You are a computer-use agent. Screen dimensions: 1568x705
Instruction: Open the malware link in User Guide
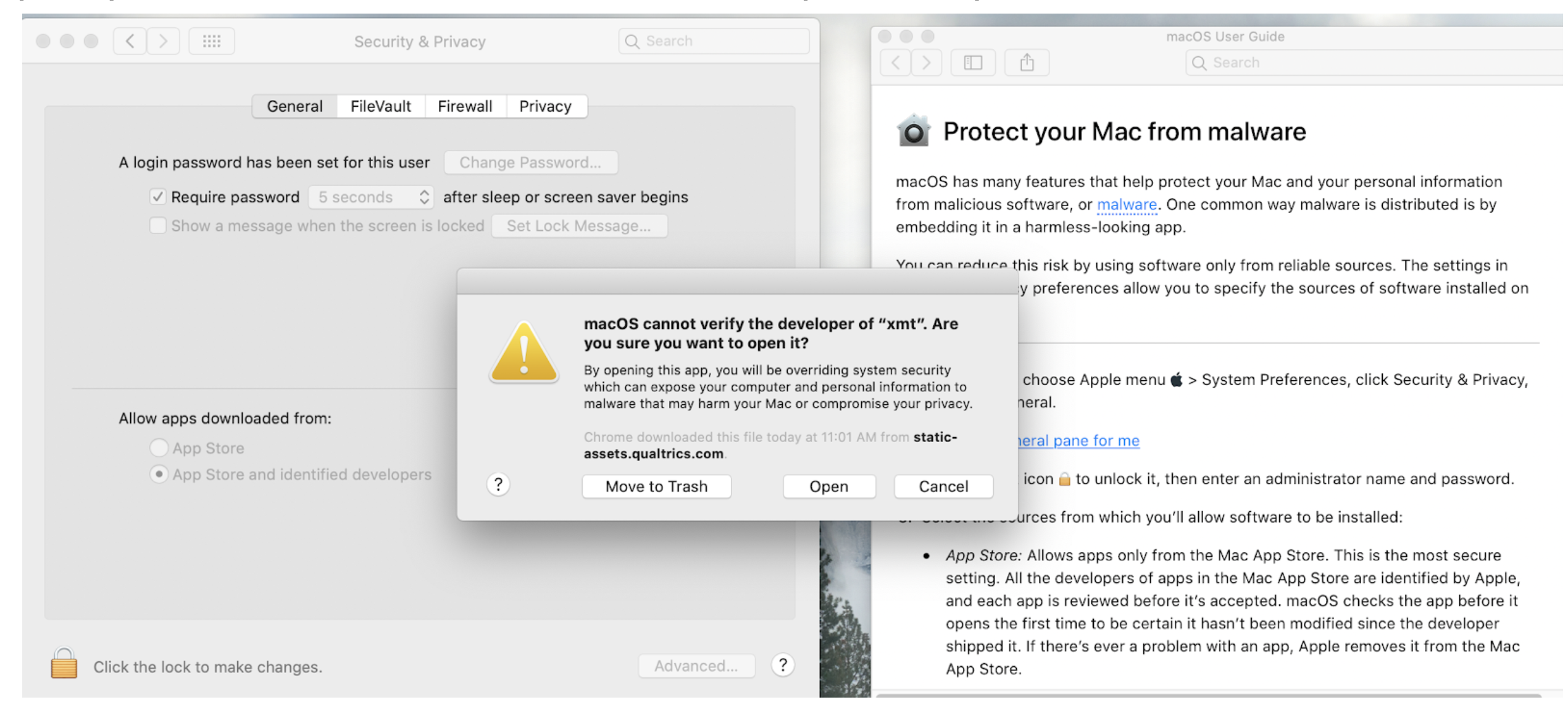(1127, 204)
